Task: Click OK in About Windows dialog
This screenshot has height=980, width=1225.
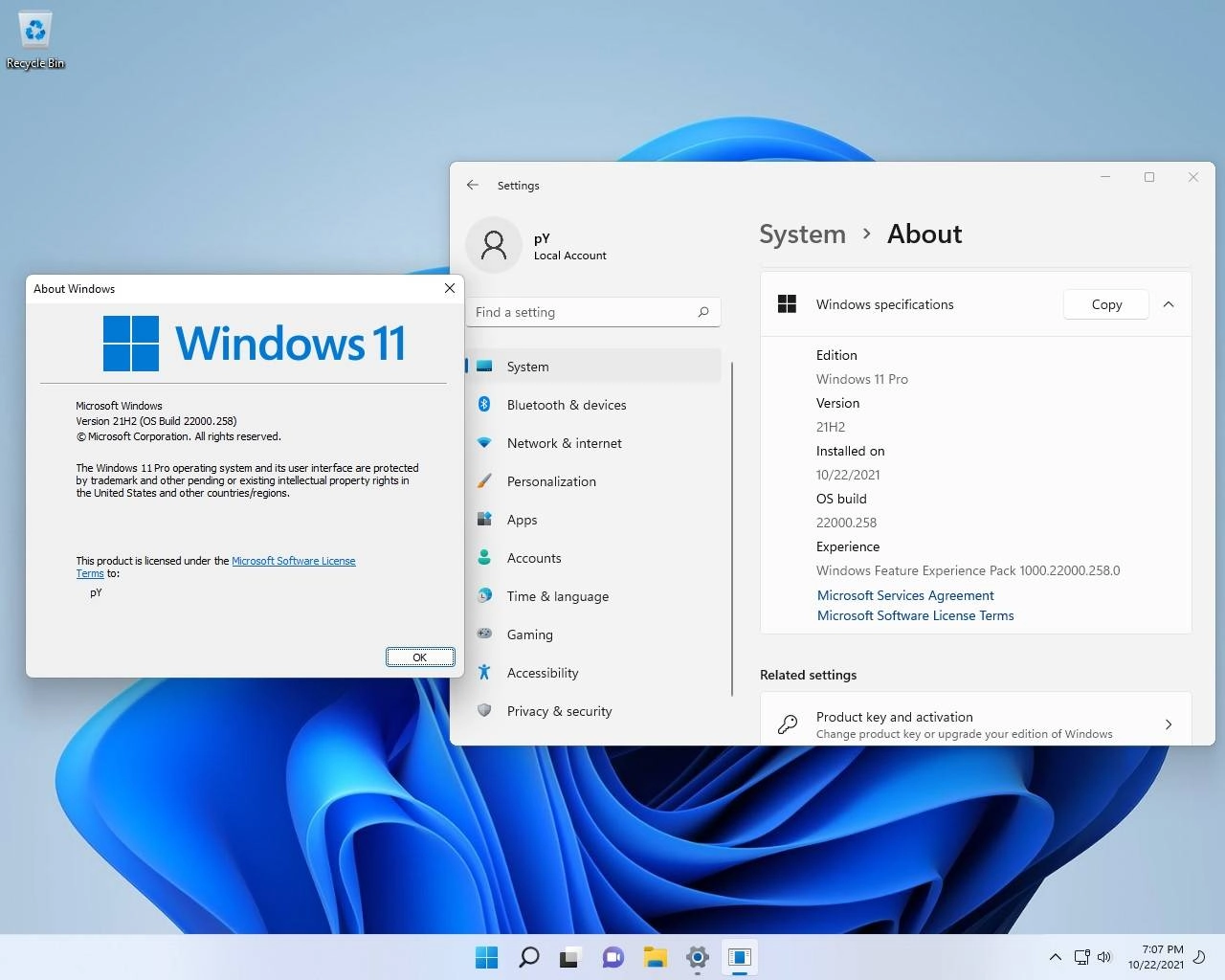Action: click(420, 657)
